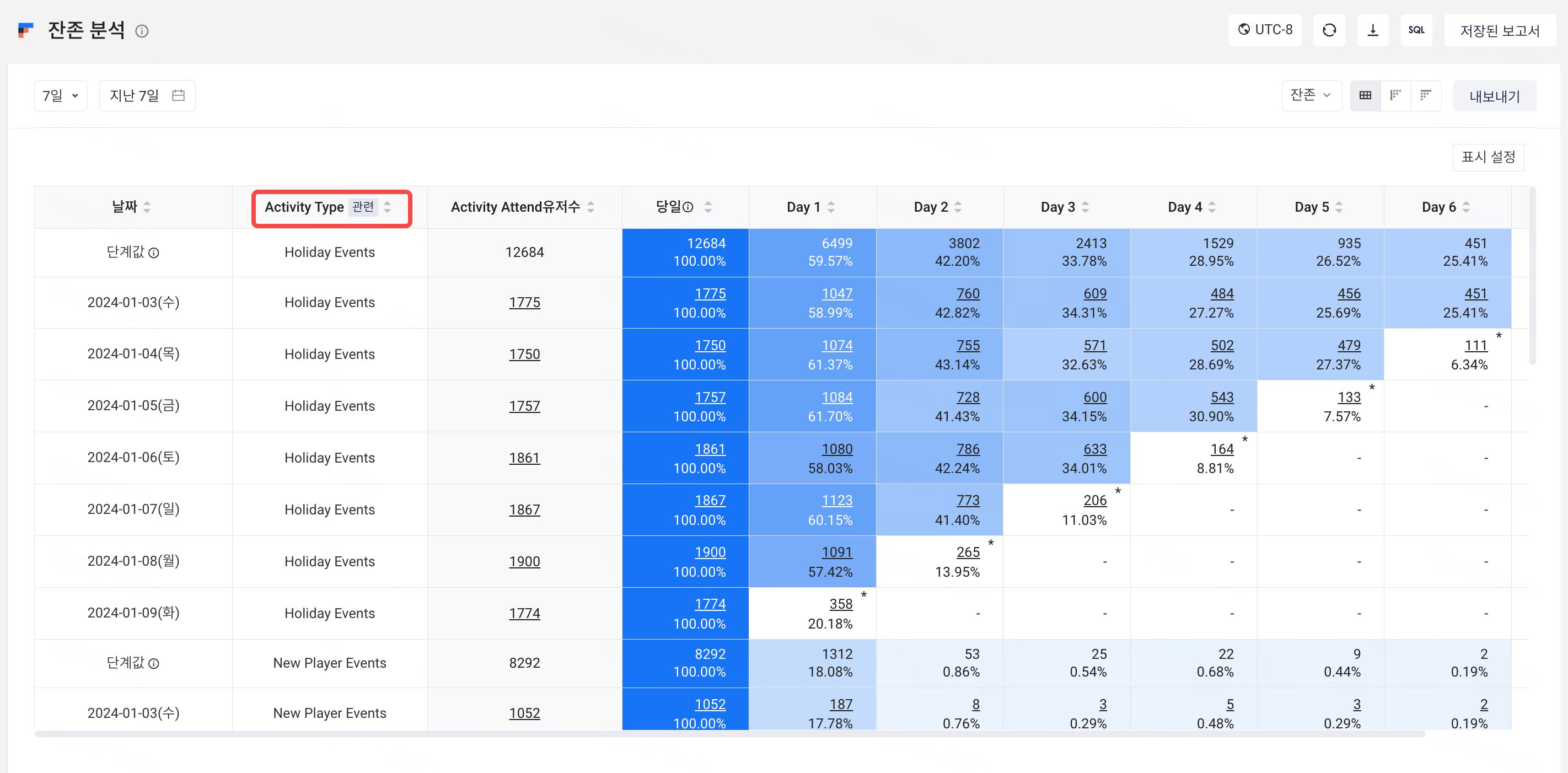Click Day 3 value 609 for 2024-01-03
This screenshot has height=773, width=1568.
[1094, 293]
